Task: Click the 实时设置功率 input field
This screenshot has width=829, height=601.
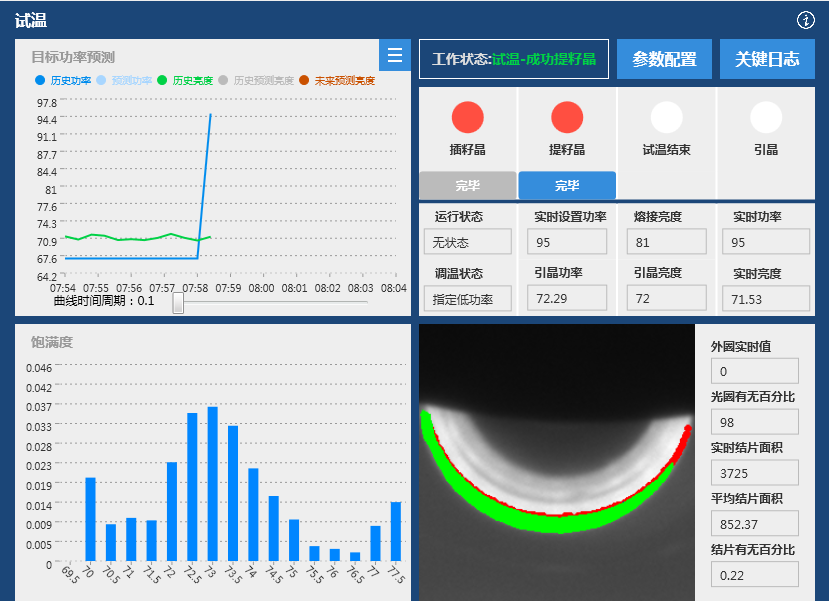Action: click(566, 242)
